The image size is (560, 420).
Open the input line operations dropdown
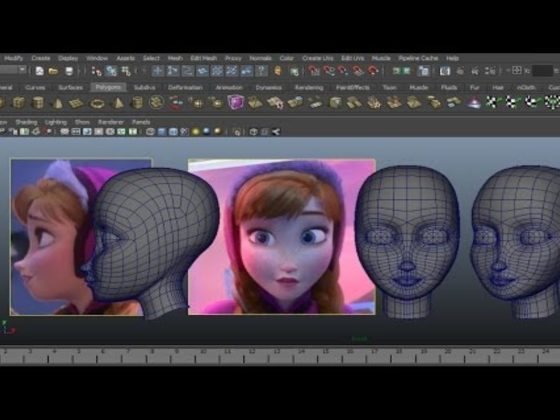[x=516, y=71]
